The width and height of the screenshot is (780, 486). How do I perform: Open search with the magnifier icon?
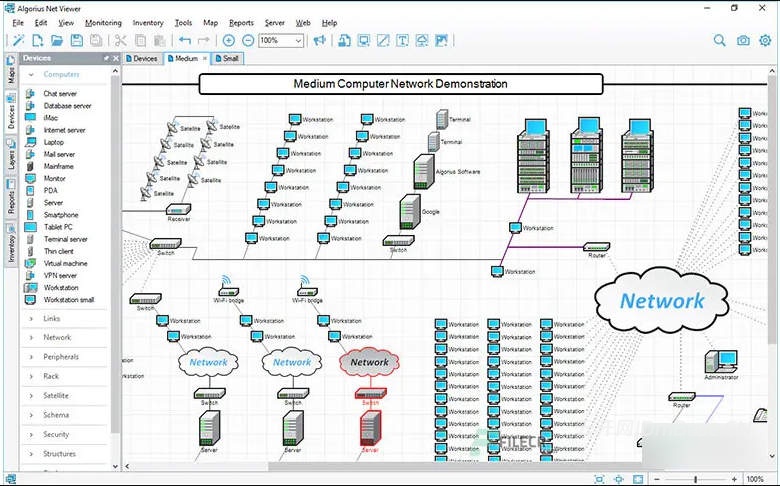[x=719, y=40]
